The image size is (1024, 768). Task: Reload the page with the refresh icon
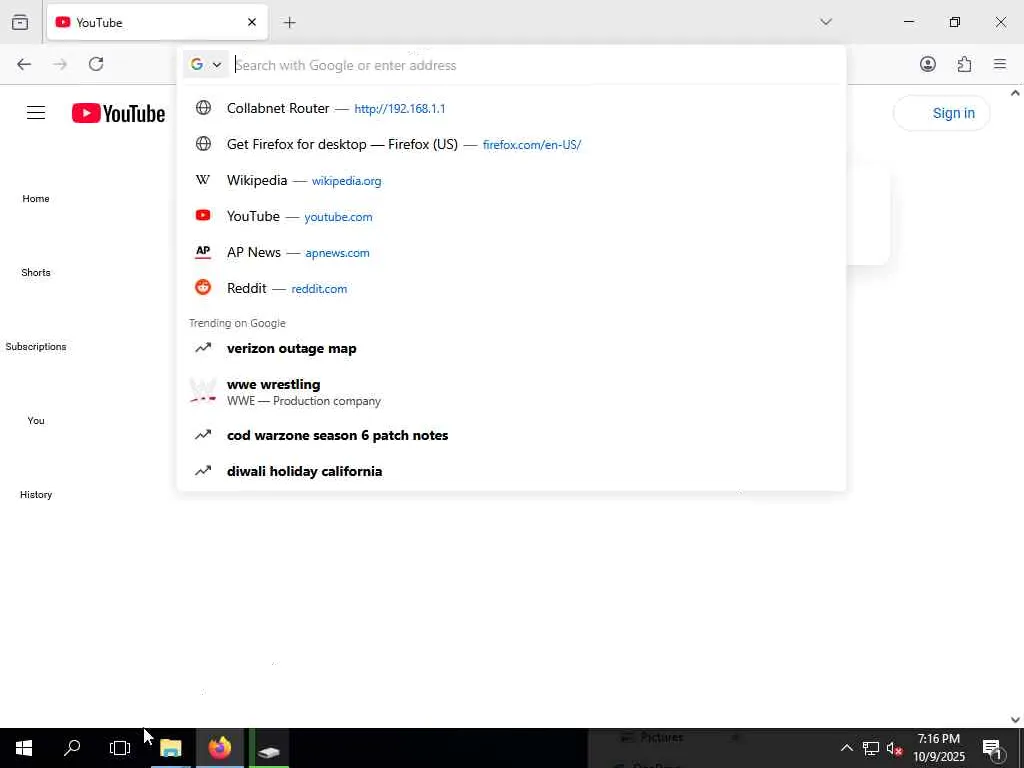tap(96, 64)
